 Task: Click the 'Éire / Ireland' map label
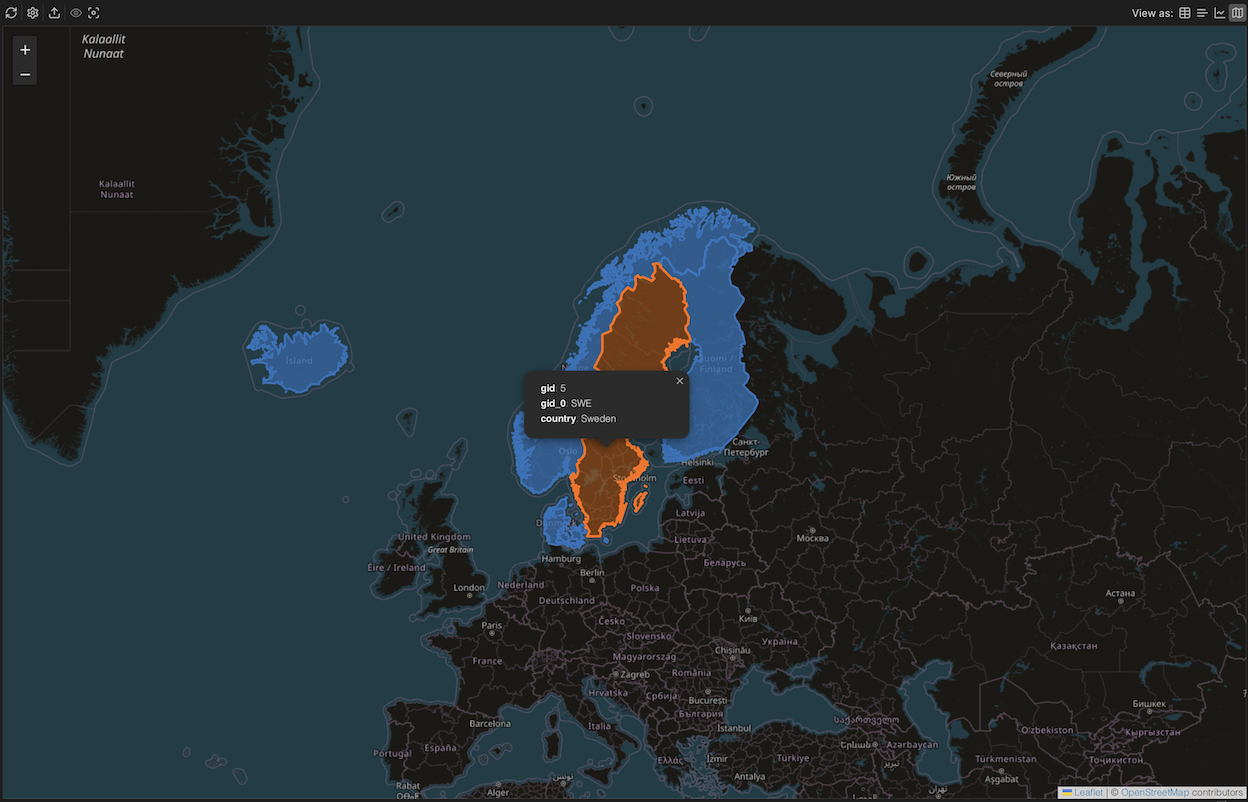pos(396,568)
